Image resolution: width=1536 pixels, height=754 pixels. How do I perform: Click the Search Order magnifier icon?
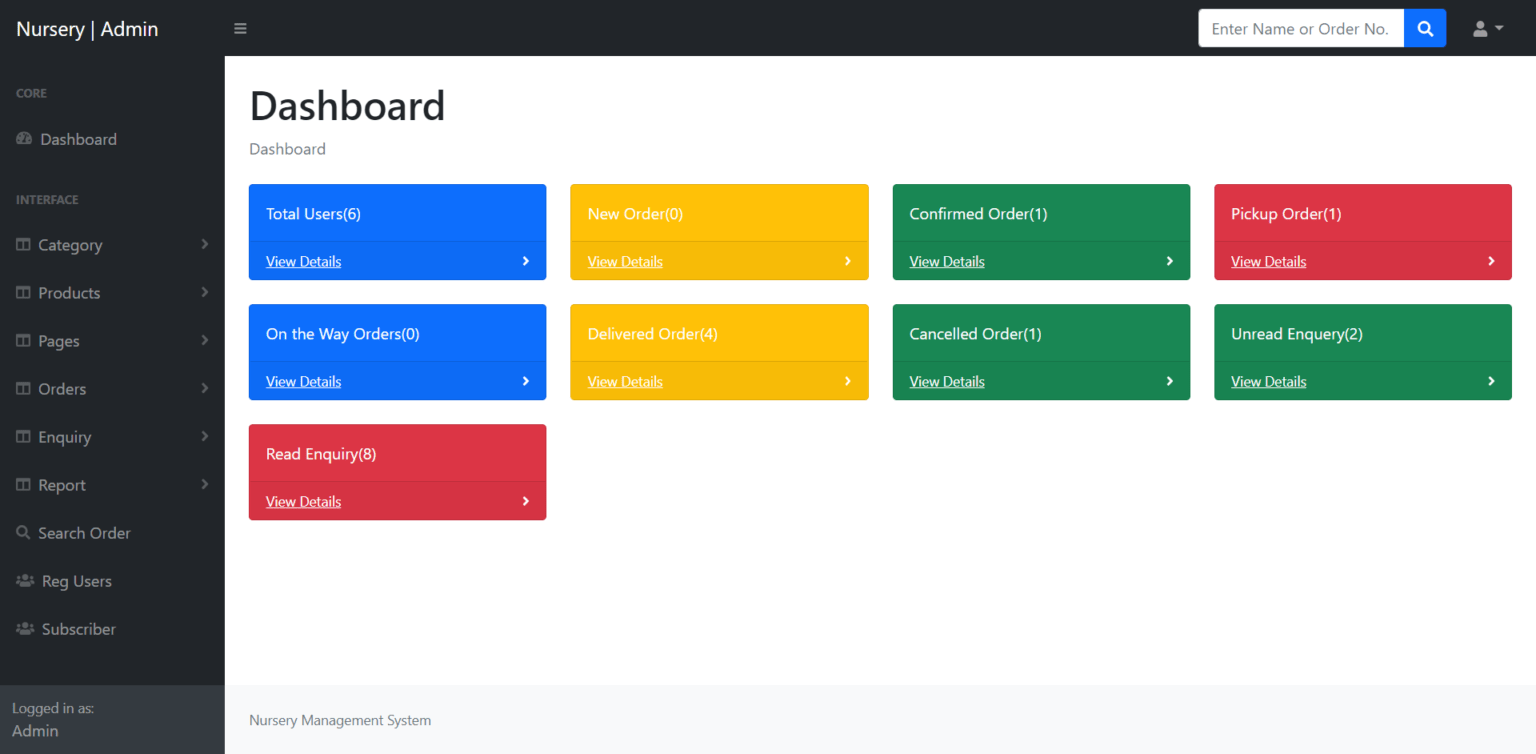(23, 532)
